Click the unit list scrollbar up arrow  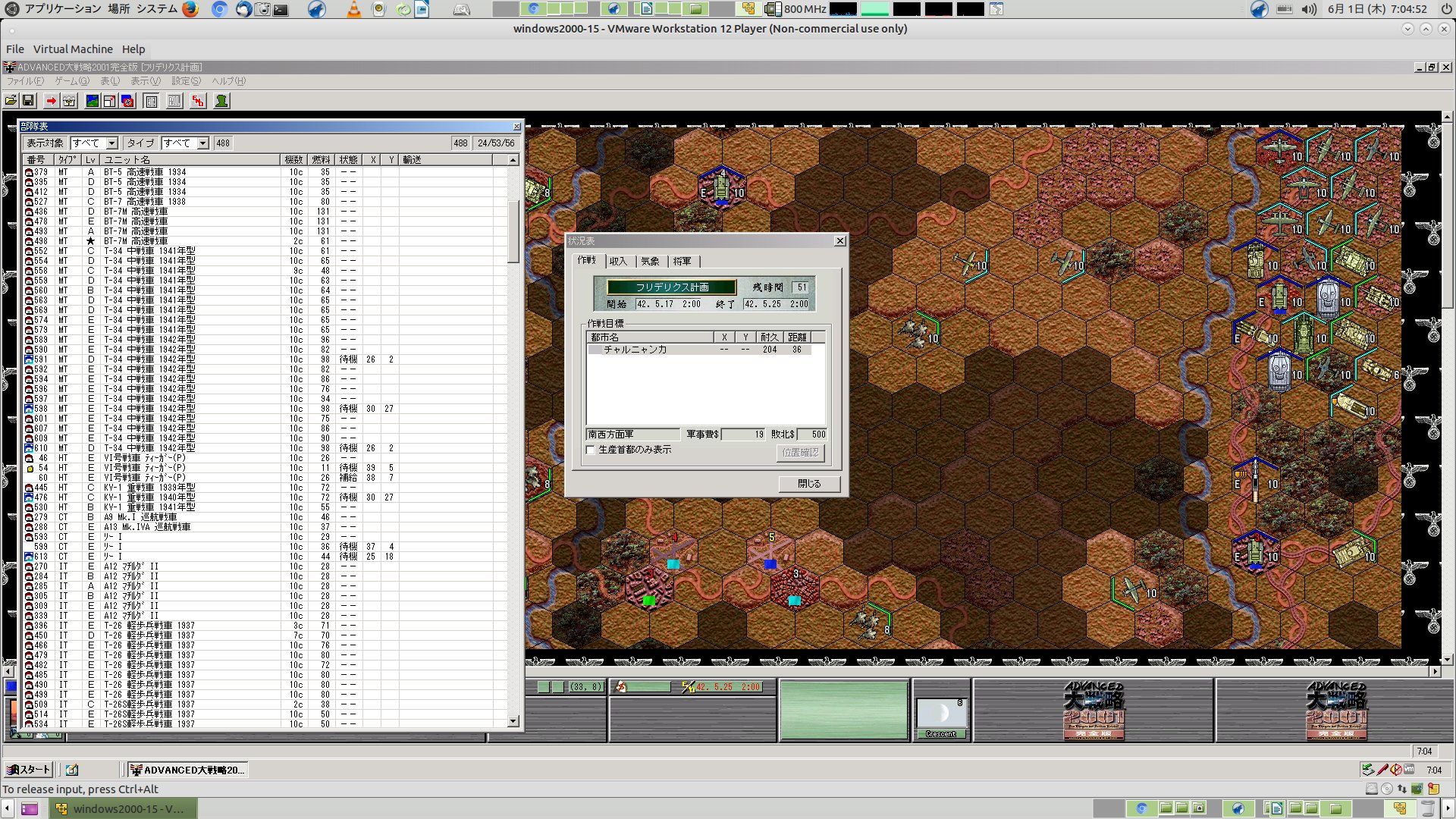[x=513, y=160]
